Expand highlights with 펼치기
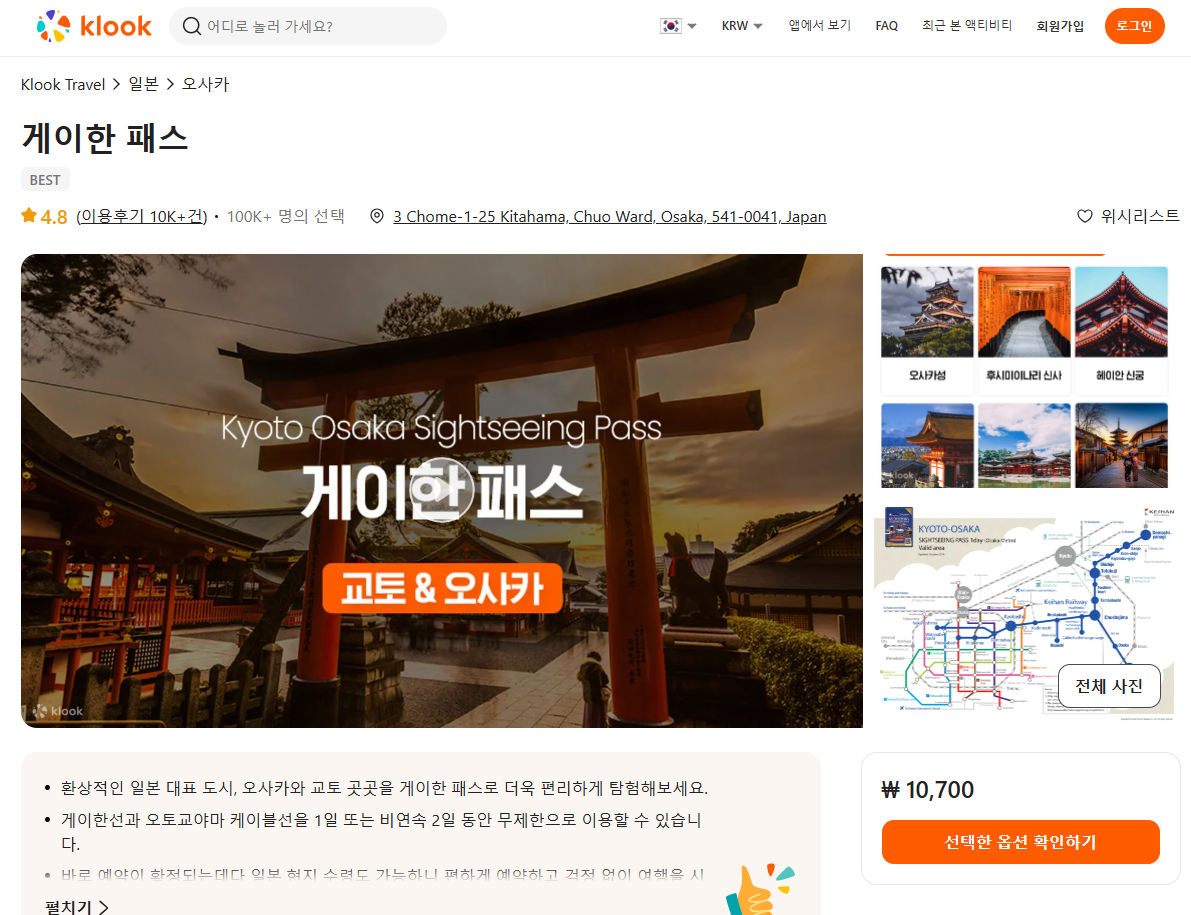This screenshot has height=915, width=1191. [x=77, y=907]
